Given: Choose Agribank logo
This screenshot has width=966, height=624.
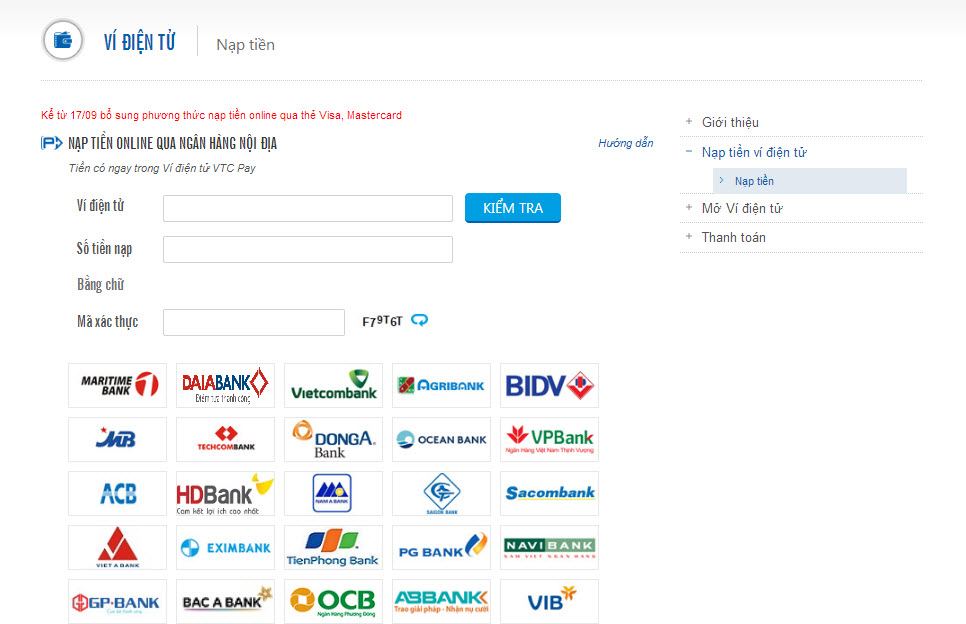Looking at the screenshot, I should [x=441, y=386].
